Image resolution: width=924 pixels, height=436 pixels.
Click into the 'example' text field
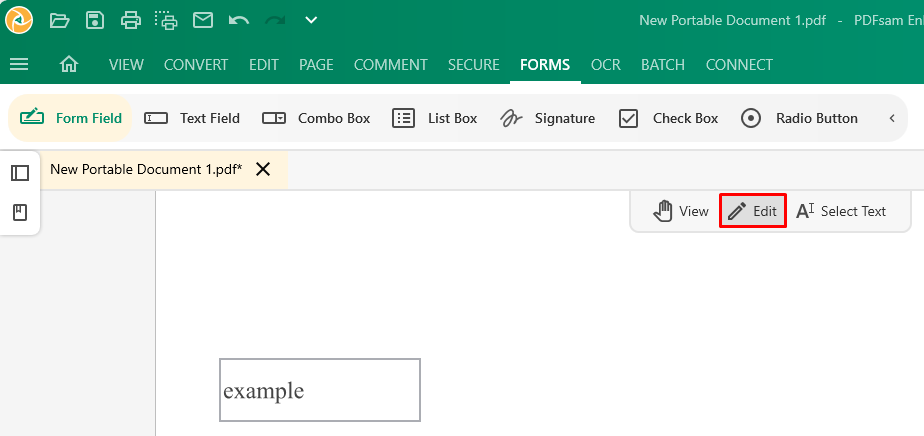pyautogui.click(x=320, y=390)
